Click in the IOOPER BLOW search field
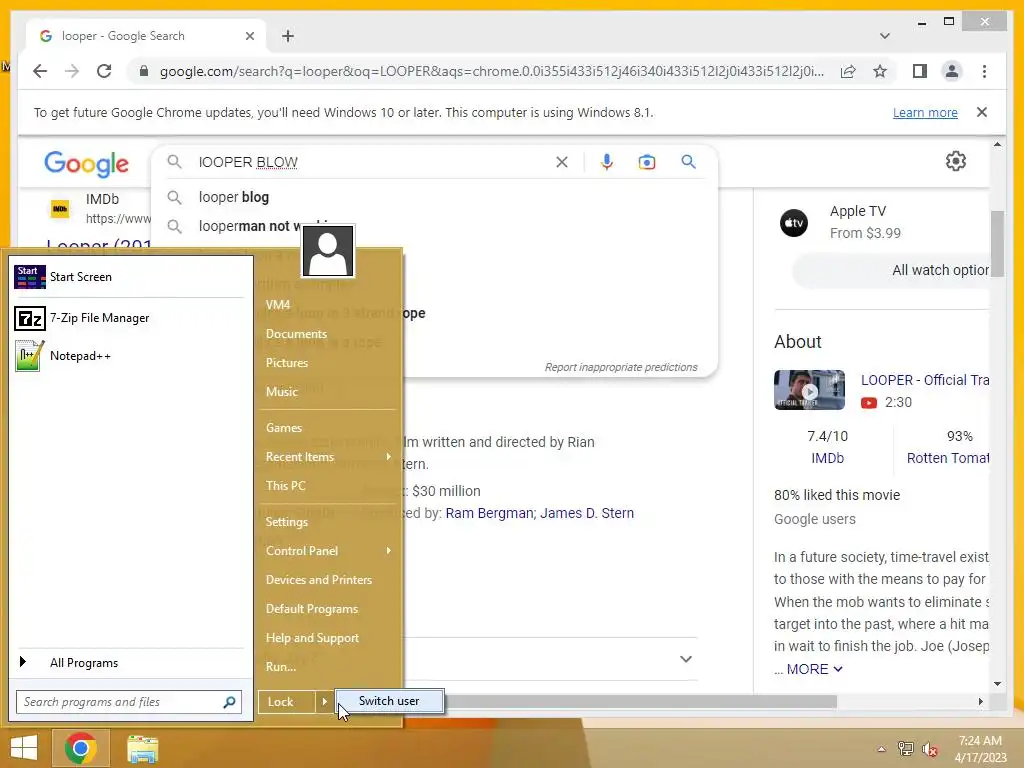This screenshot has width=1024, height=768. [372, 162]
